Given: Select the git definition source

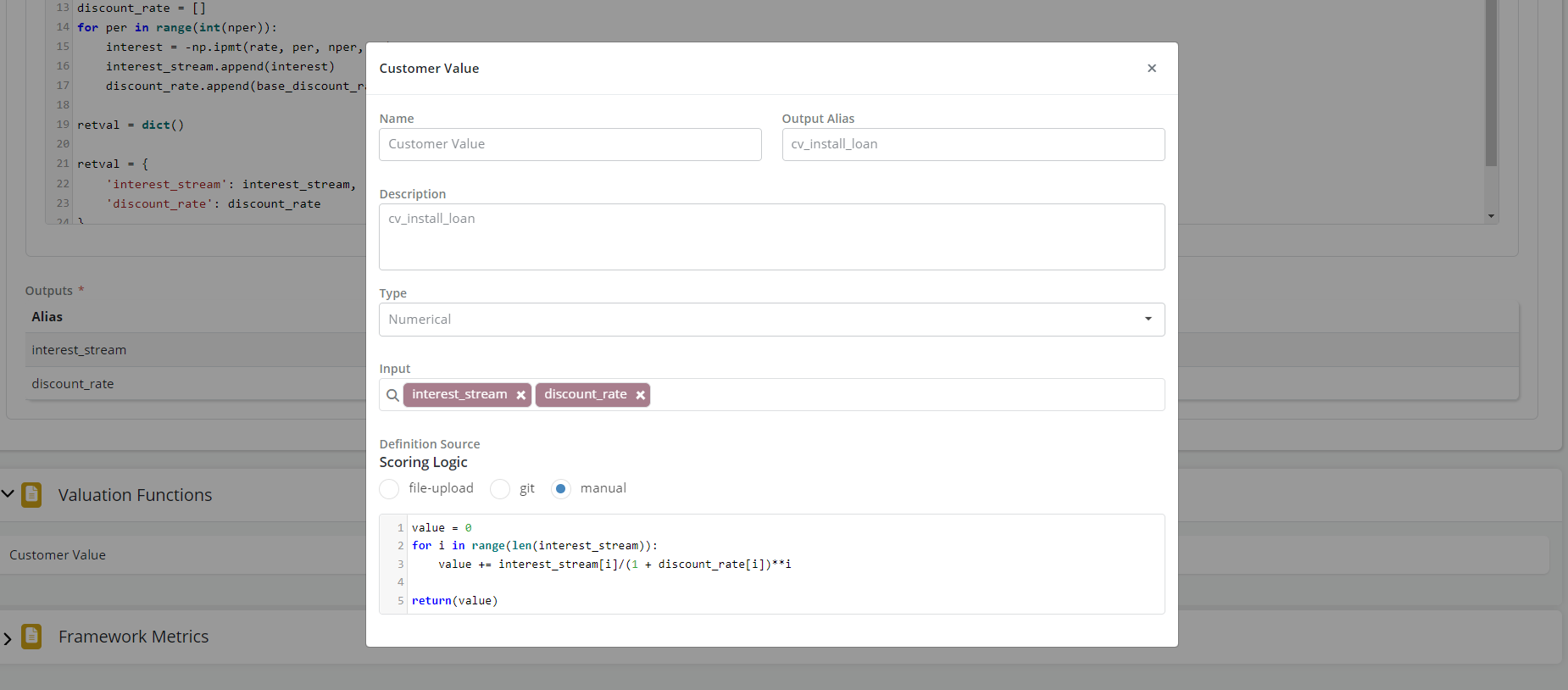Looking at the screenshot, I should (500, 489).
